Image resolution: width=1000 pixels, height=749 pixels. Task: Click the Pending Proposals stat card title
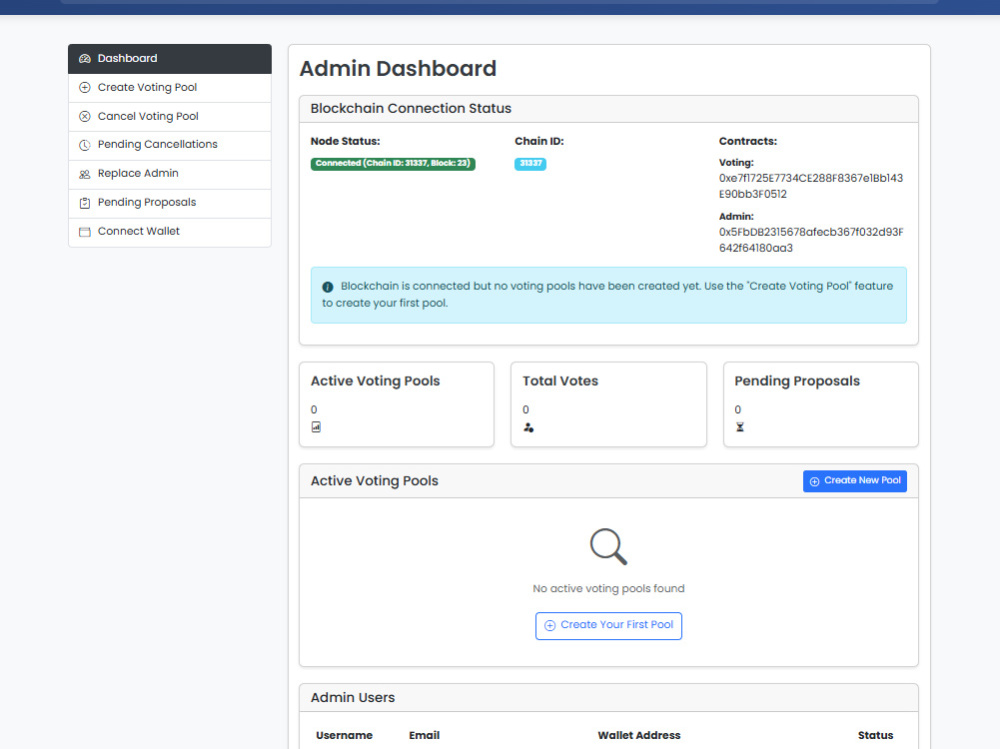coord(797,381)
